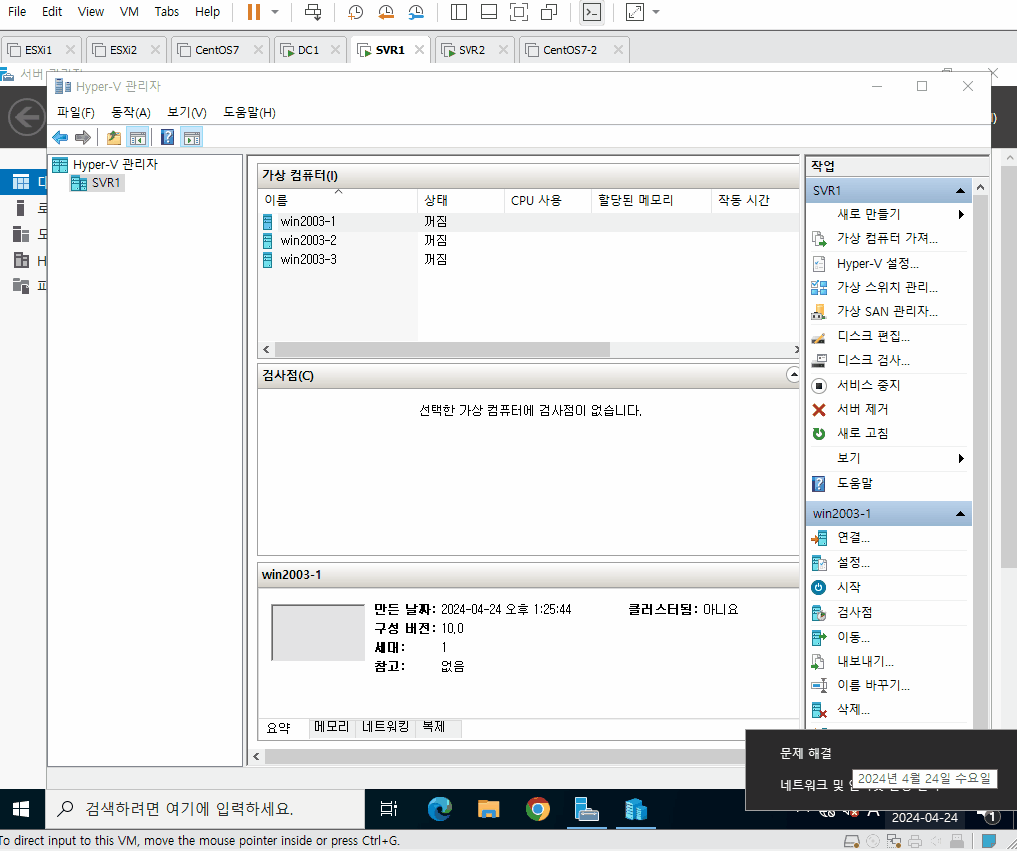Open VMware power options dropdown arrow
The image size is (1017, 851).
[x=275, y=12]
